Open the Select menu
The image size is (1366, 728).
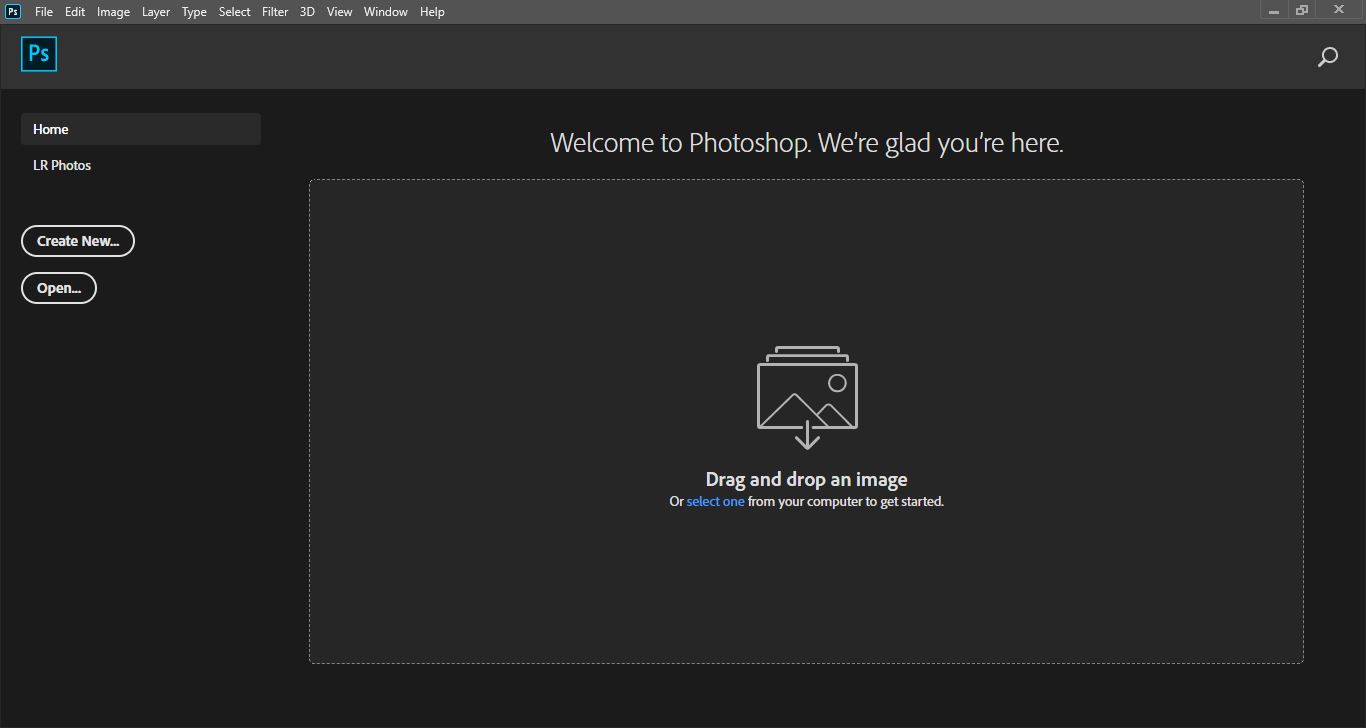pyautogui.click(x=233, y=11)
